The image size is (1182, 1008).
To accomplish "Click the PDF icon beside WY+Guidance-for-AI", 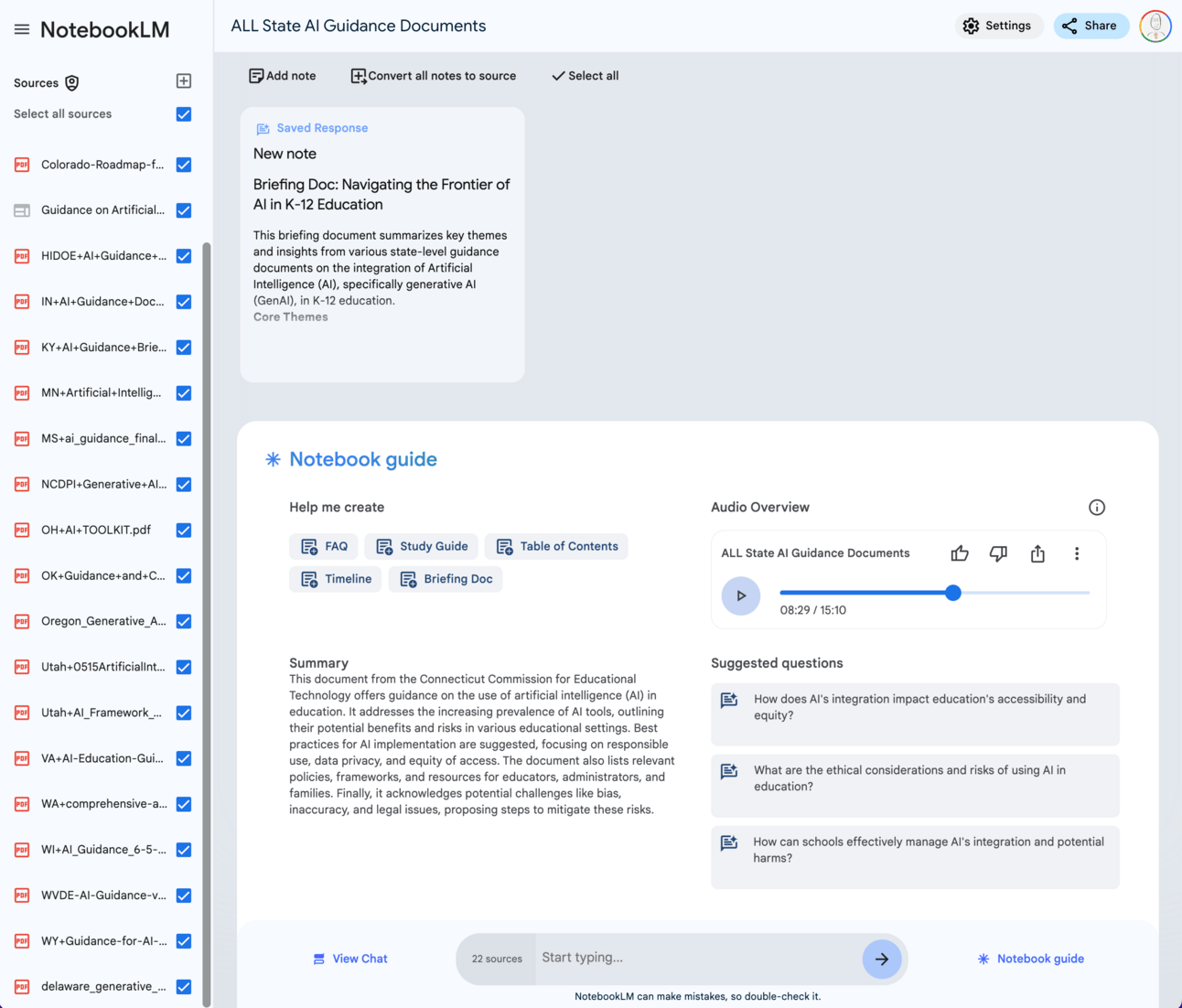I will point(22,941).
